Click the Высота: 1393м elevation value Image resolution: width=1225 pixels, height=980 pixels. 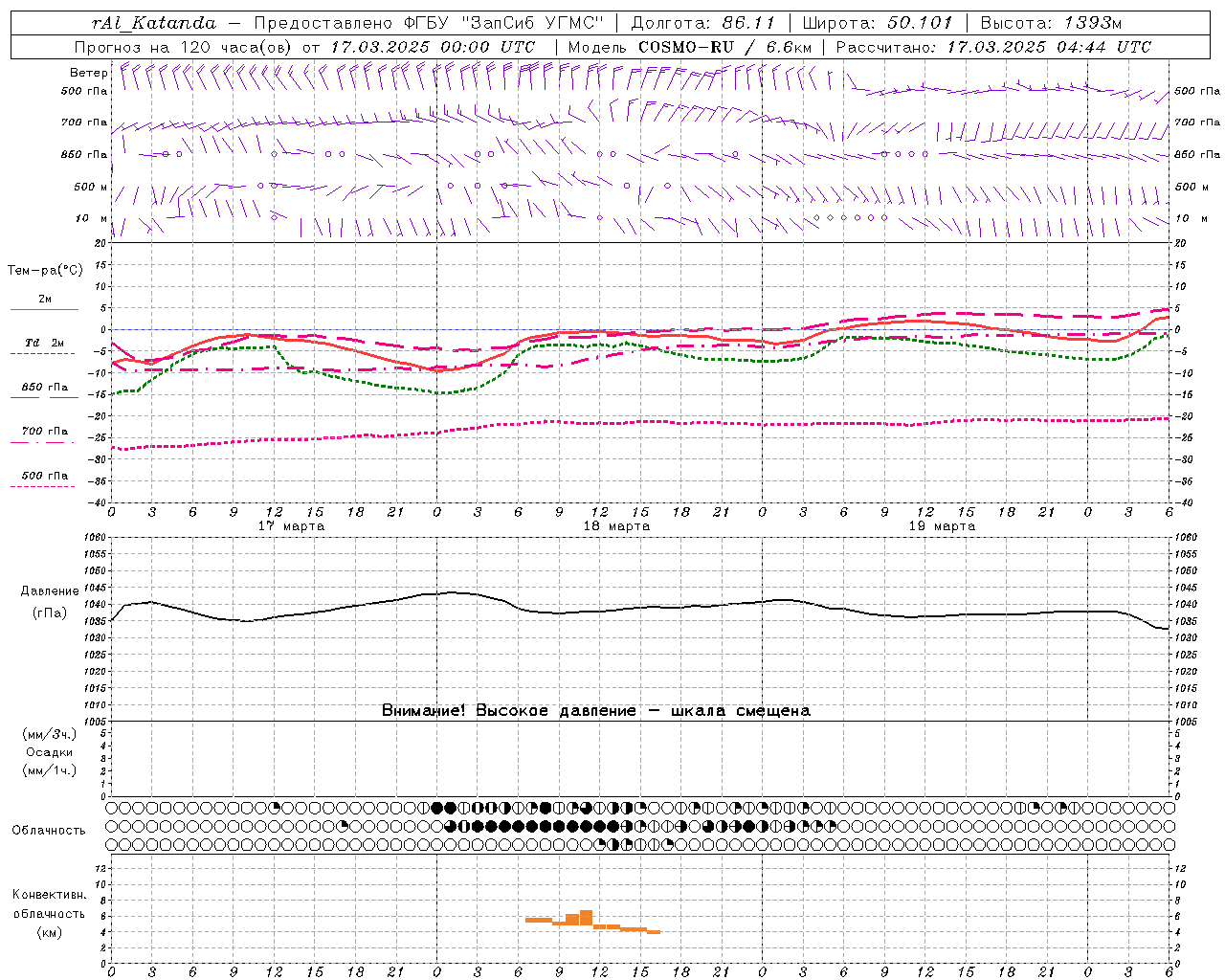click(x=1051, y=23)
